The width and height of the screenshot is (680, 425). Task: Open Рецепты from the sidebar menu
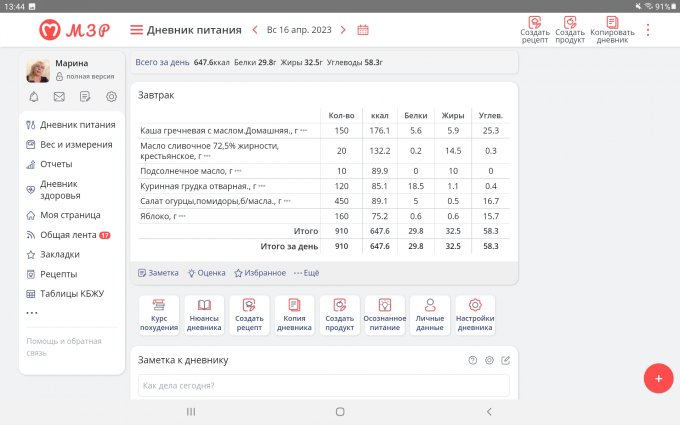[x=58, y=274]
